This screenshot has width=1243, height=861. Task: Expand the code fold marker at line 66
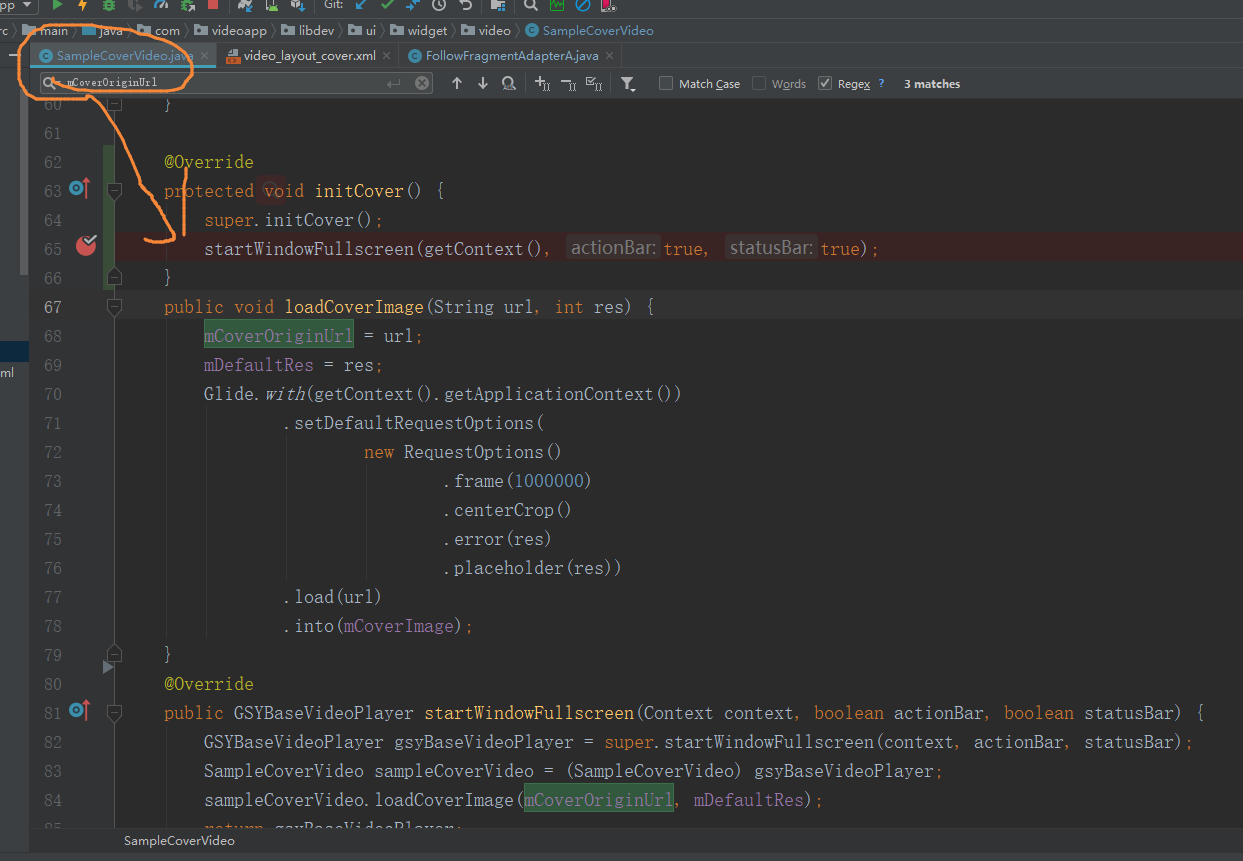(114, 275)
